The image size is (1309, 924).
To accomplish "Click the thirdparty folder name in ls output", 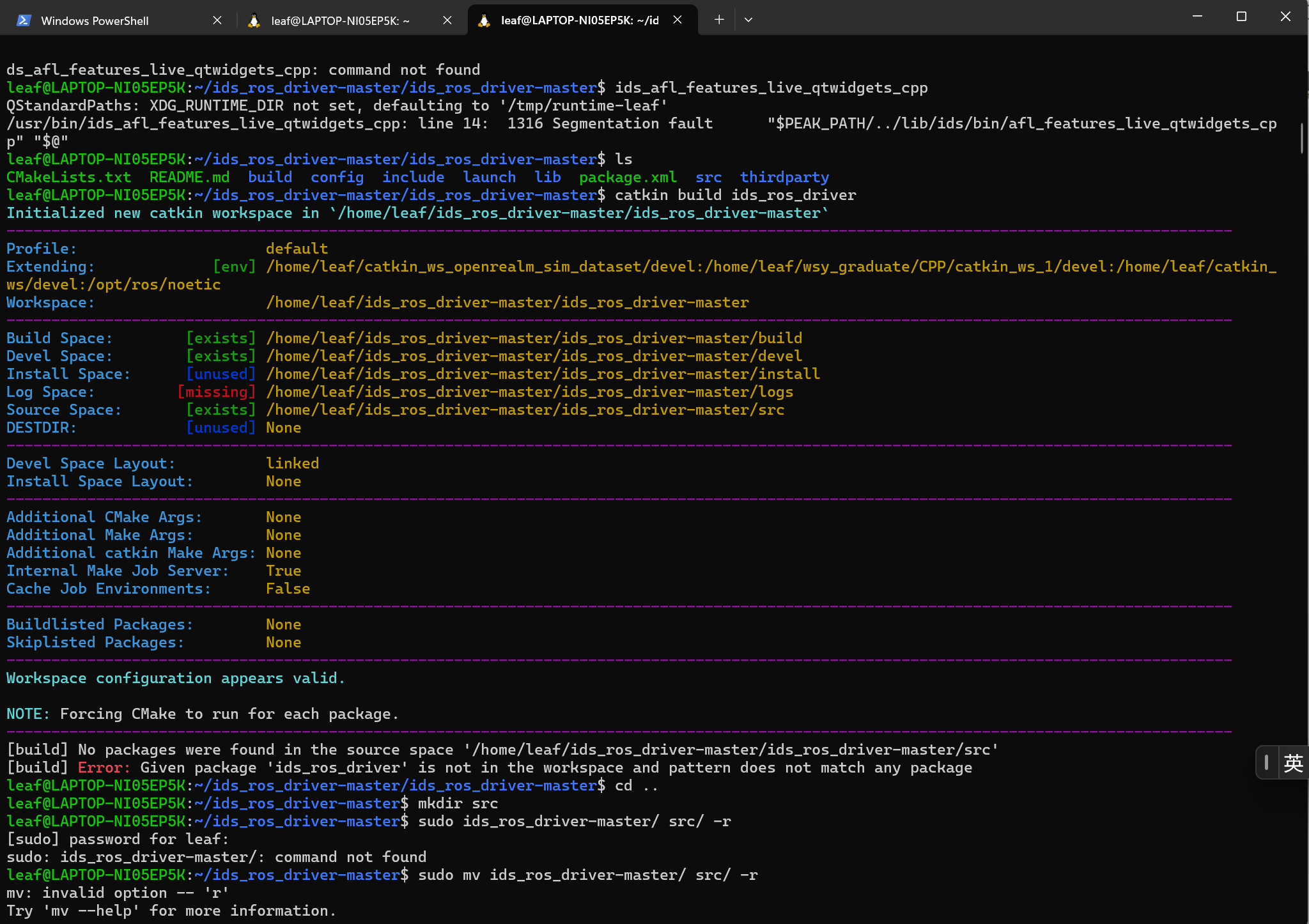I will pos(784,177).
